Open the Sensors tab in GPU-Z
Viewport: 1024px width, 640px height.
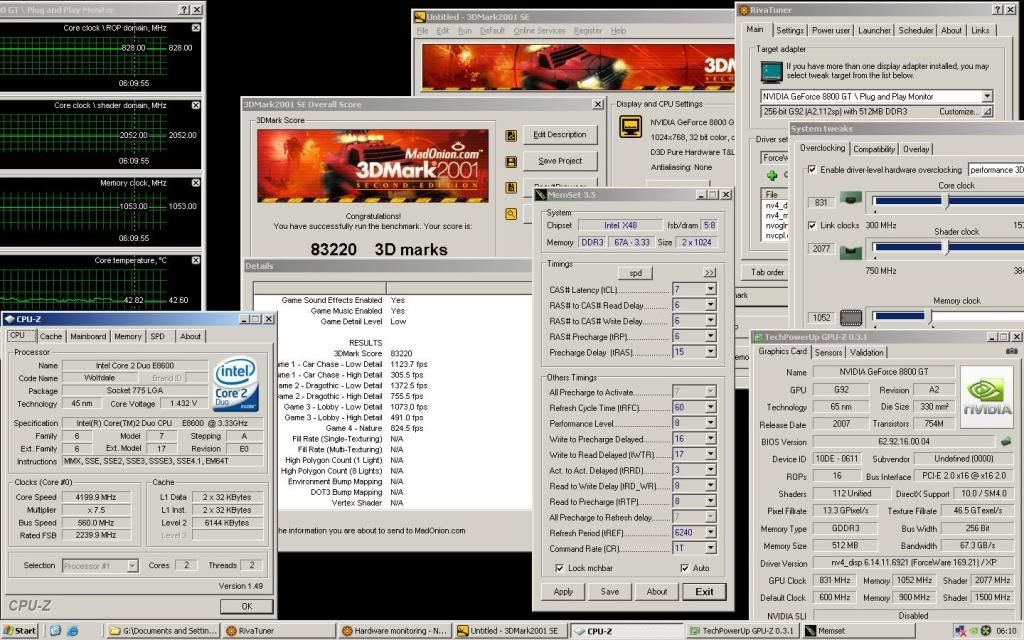pyautogui.click(x=828, y=352)
